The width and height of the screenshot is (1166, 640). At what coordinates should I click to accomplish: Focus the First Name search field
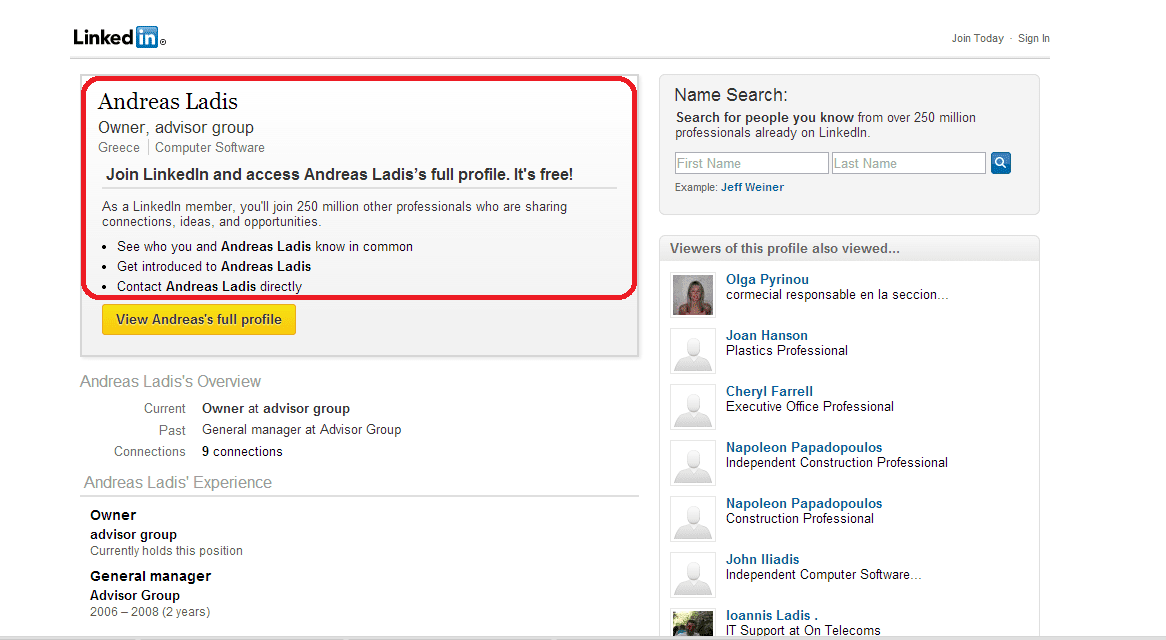(x=751, y=163)
